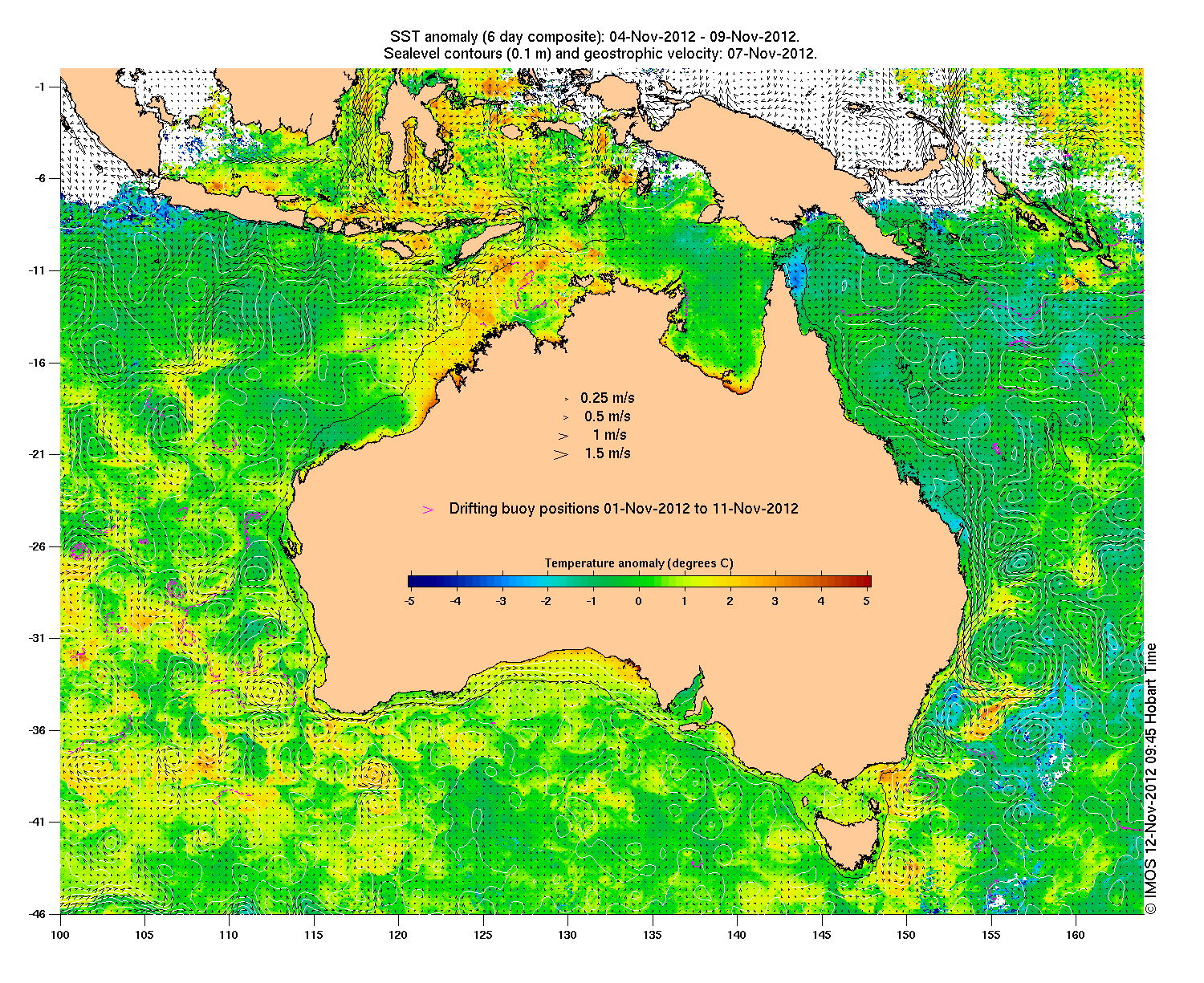This screenshot has width=1204, height=983.
Task: Click the dark blue end of the colorbar
Action: [413, 582]
